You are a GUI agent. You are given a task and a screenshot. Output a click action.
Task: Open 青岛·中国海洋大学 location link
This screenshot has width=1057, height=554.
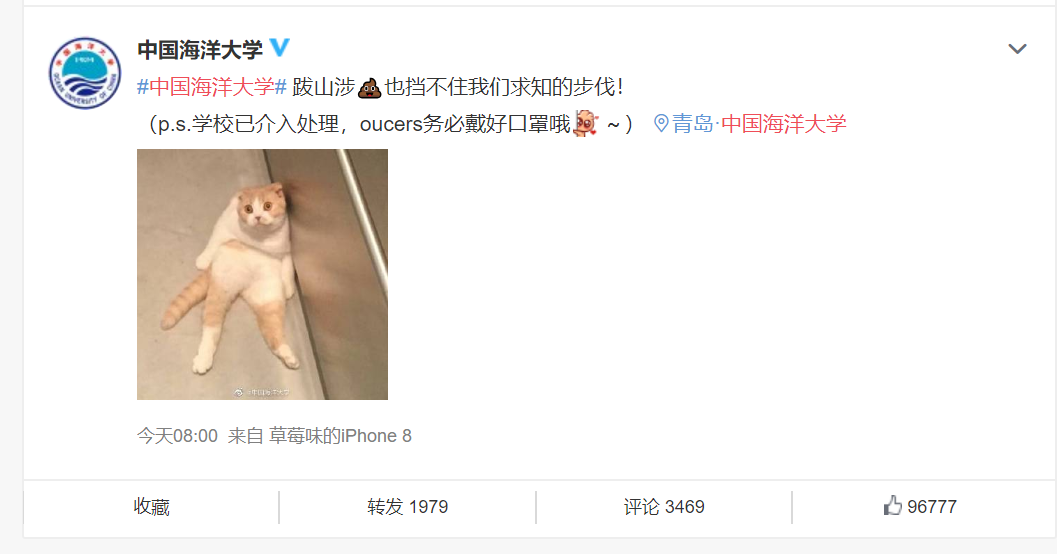tap(758, 124)
